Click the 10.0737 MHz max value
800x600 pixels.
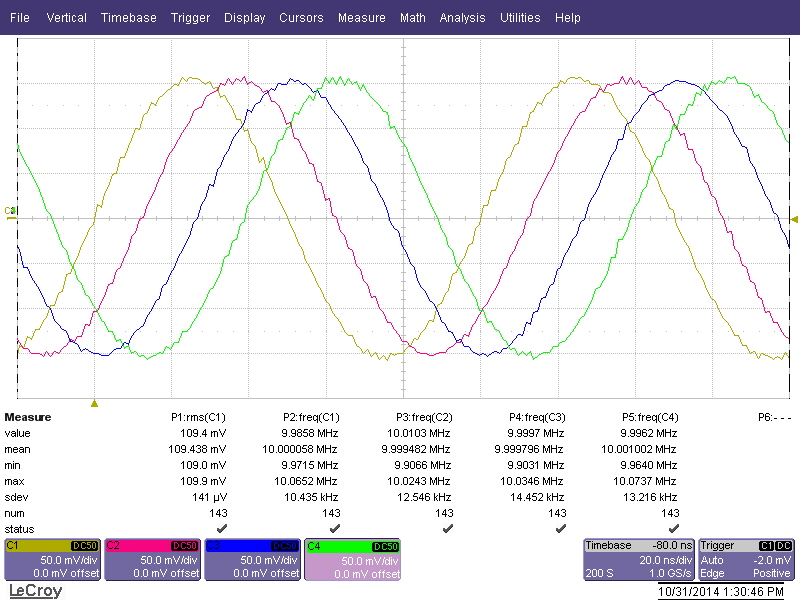pyautogui.click(x=644, y=481)
